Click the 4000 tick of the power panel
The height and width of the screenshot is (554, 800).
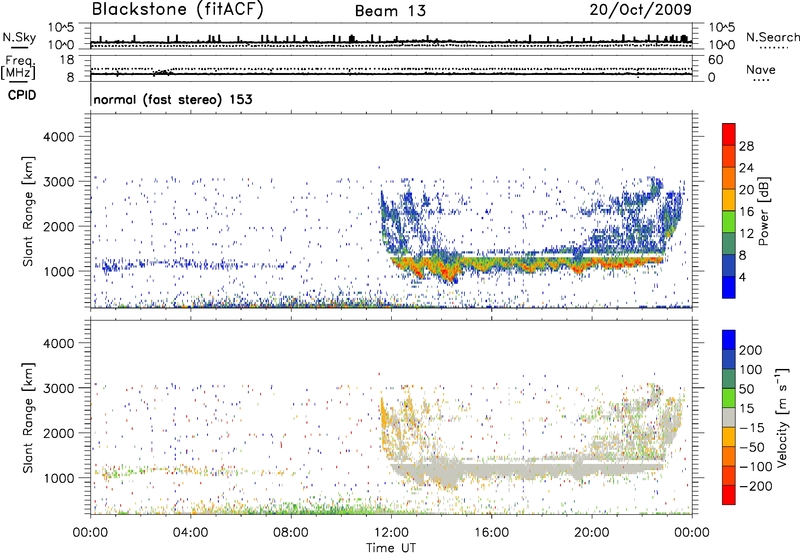point(58,137)
